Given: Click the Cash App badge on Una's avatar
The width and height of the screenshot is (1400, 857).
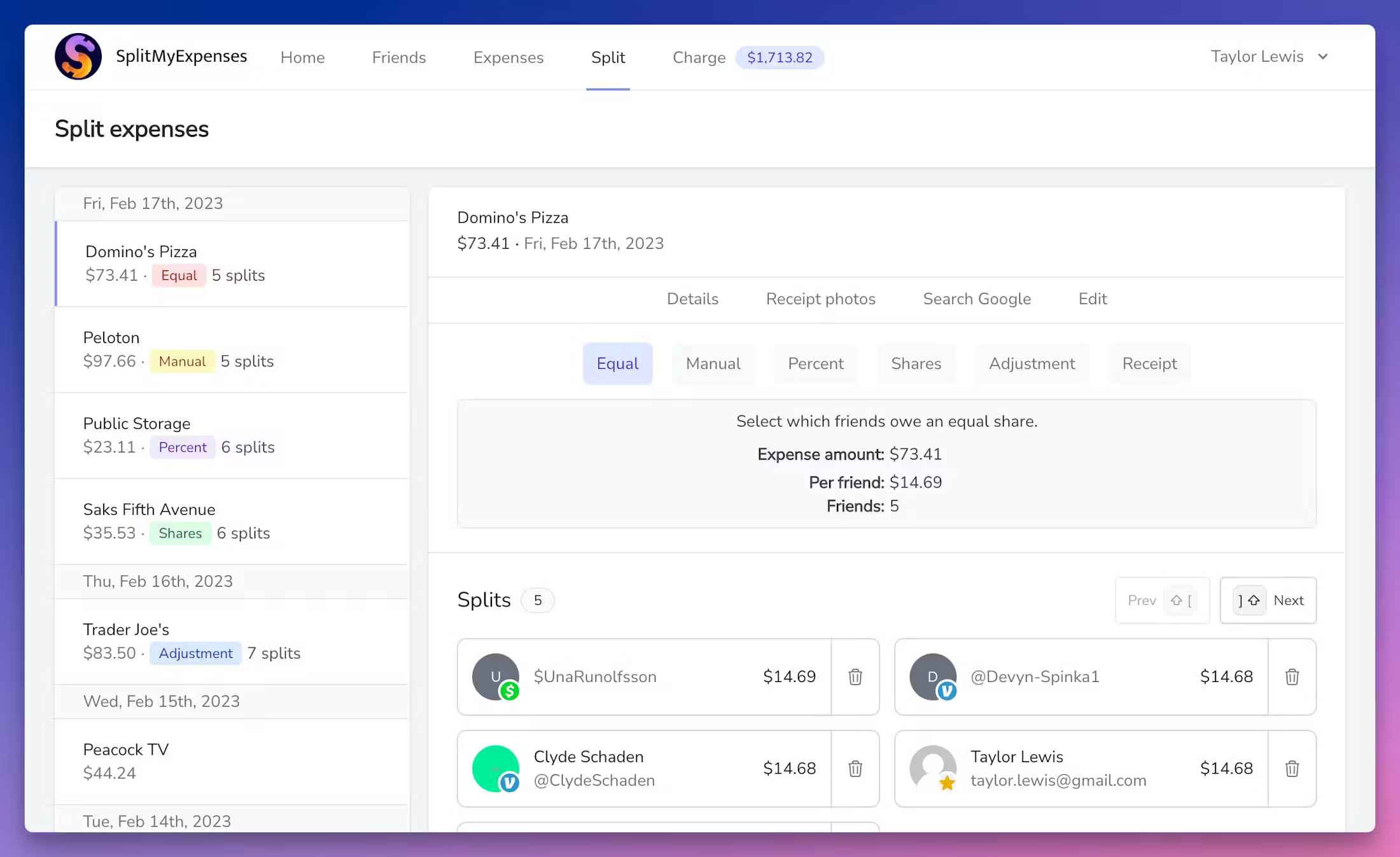Looking at the screenshot, I should pyautogui.click(x=511, y=691).
